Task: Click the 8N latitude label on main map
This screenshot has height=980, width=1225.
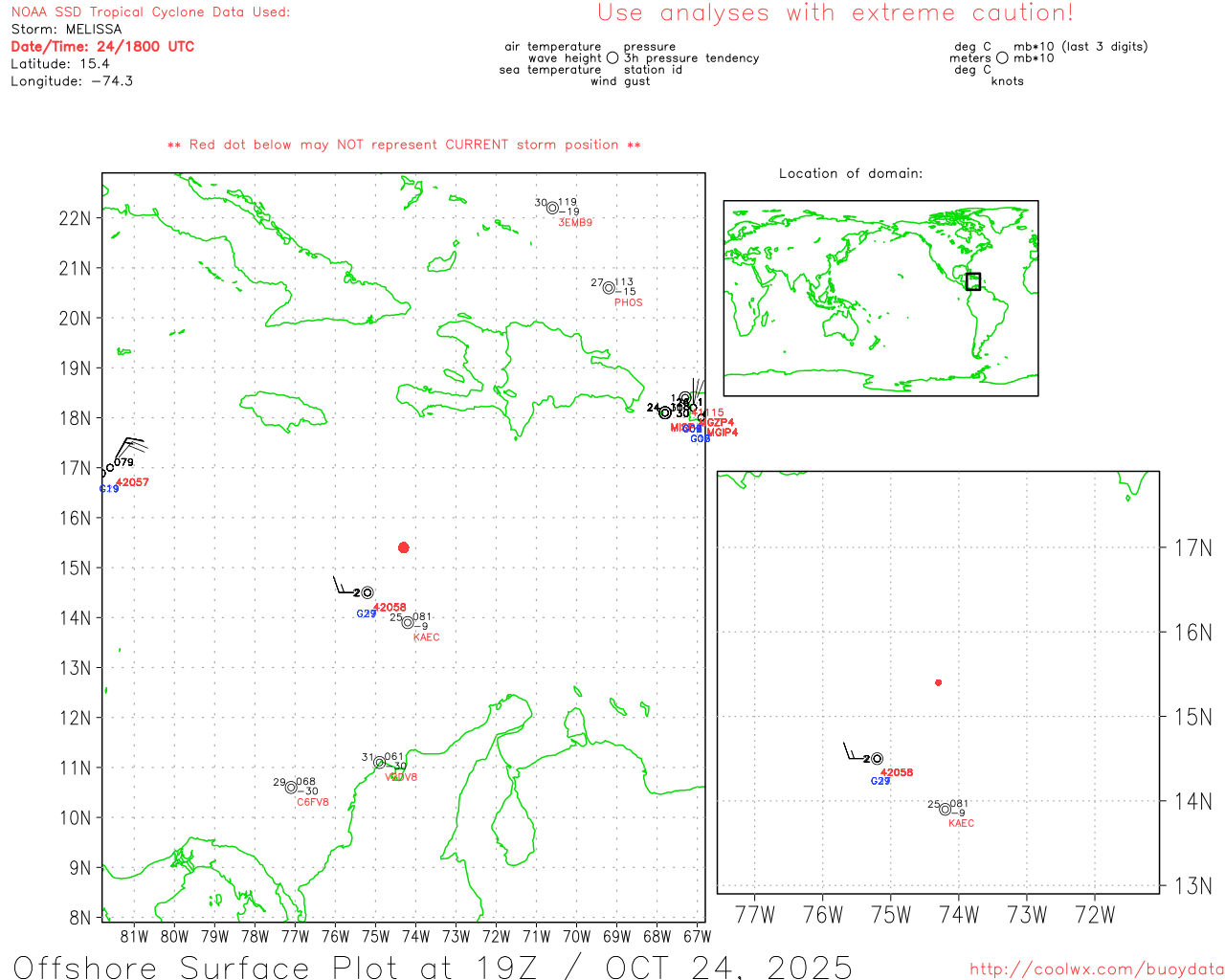Action: tap(80, 918)
